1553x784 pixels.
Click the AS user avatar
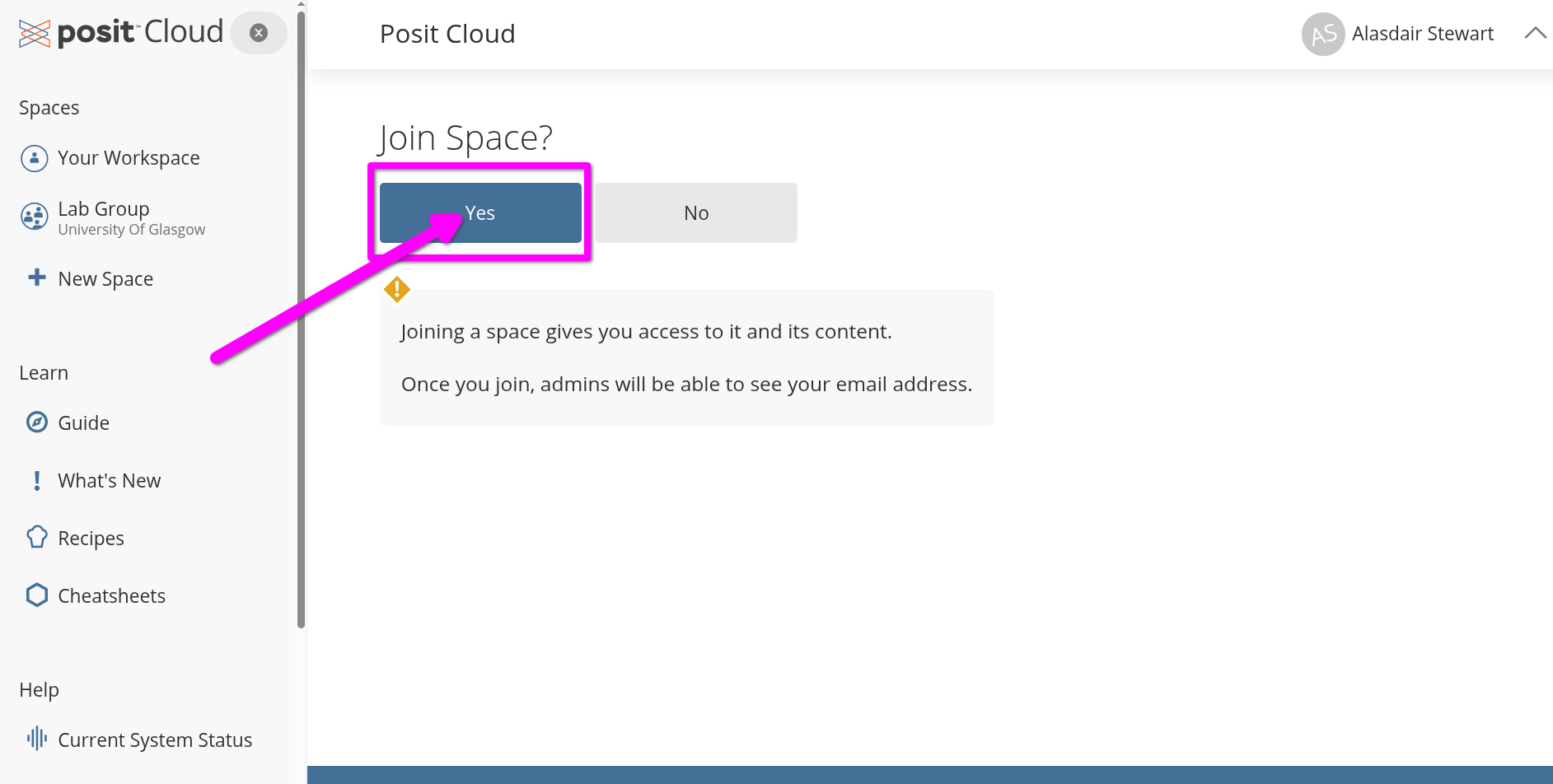coord(1322,35)
